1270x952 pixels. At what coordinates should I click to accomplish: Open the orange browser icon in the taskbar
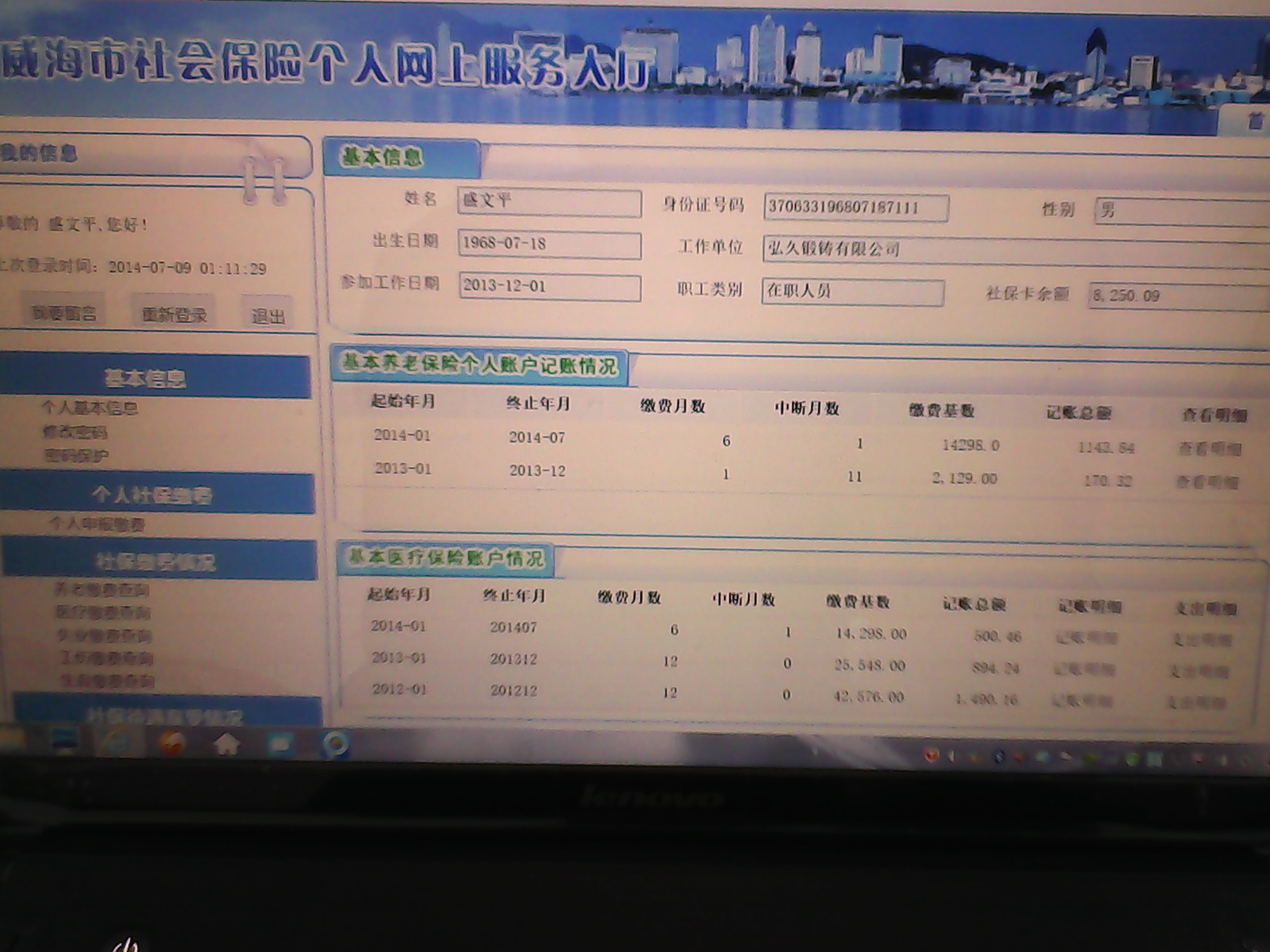click(x=171, y=743)
